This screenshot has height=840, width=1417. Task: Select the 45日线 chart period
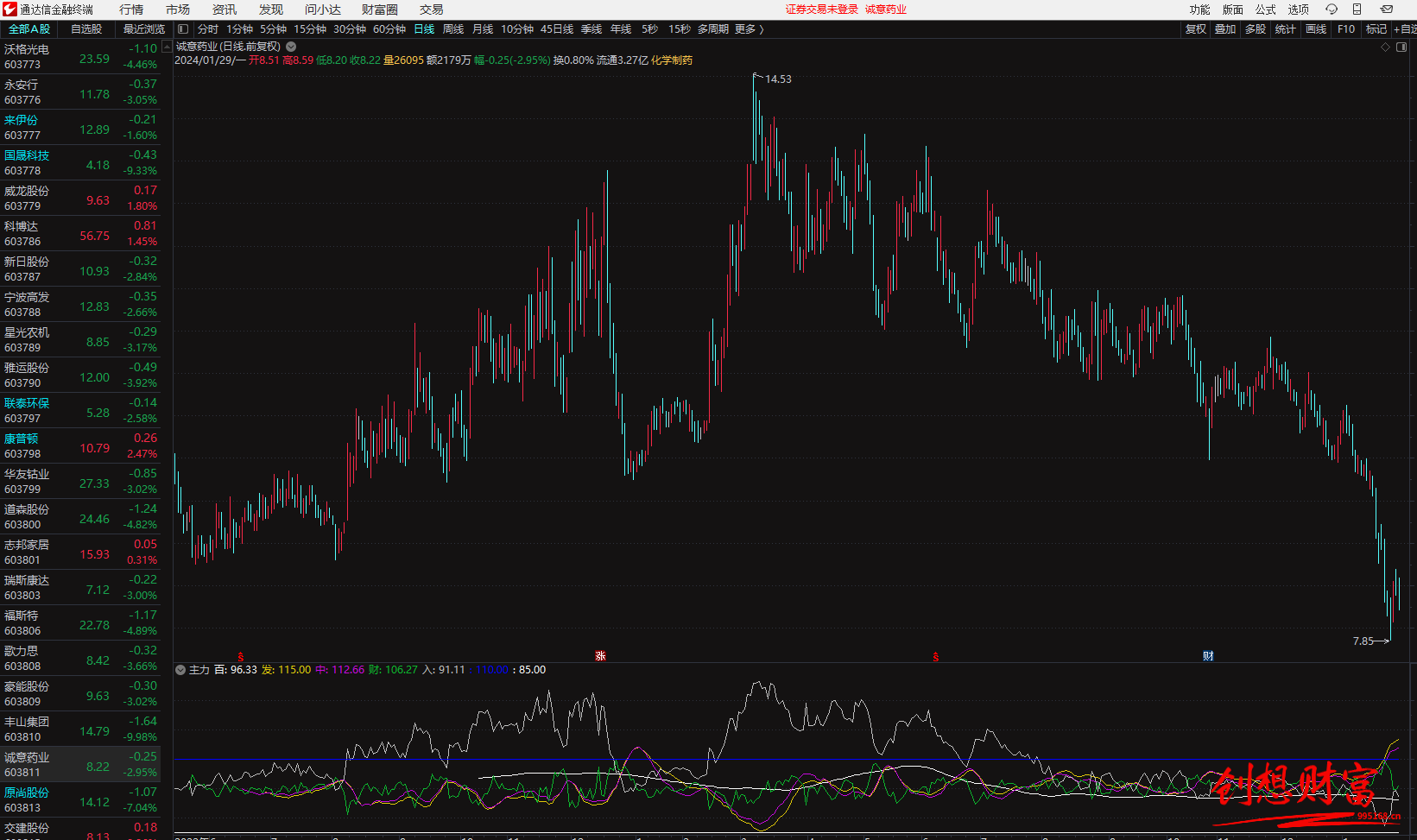557,29
